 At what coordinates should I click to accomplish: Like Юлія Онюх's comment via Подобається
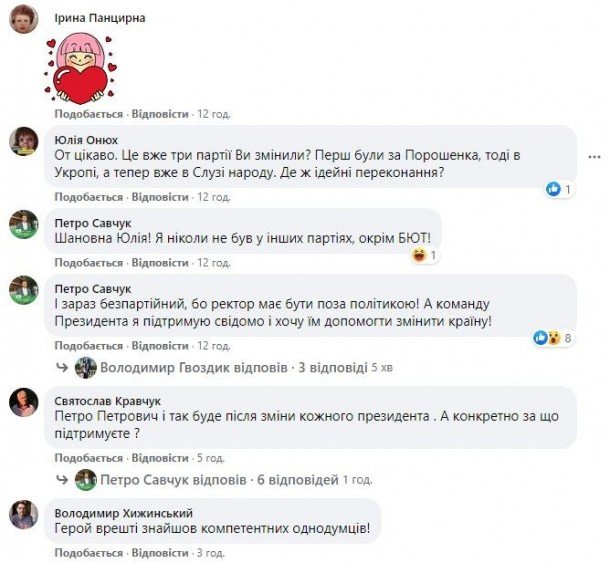pyautogui.click(x=89, y=197)
